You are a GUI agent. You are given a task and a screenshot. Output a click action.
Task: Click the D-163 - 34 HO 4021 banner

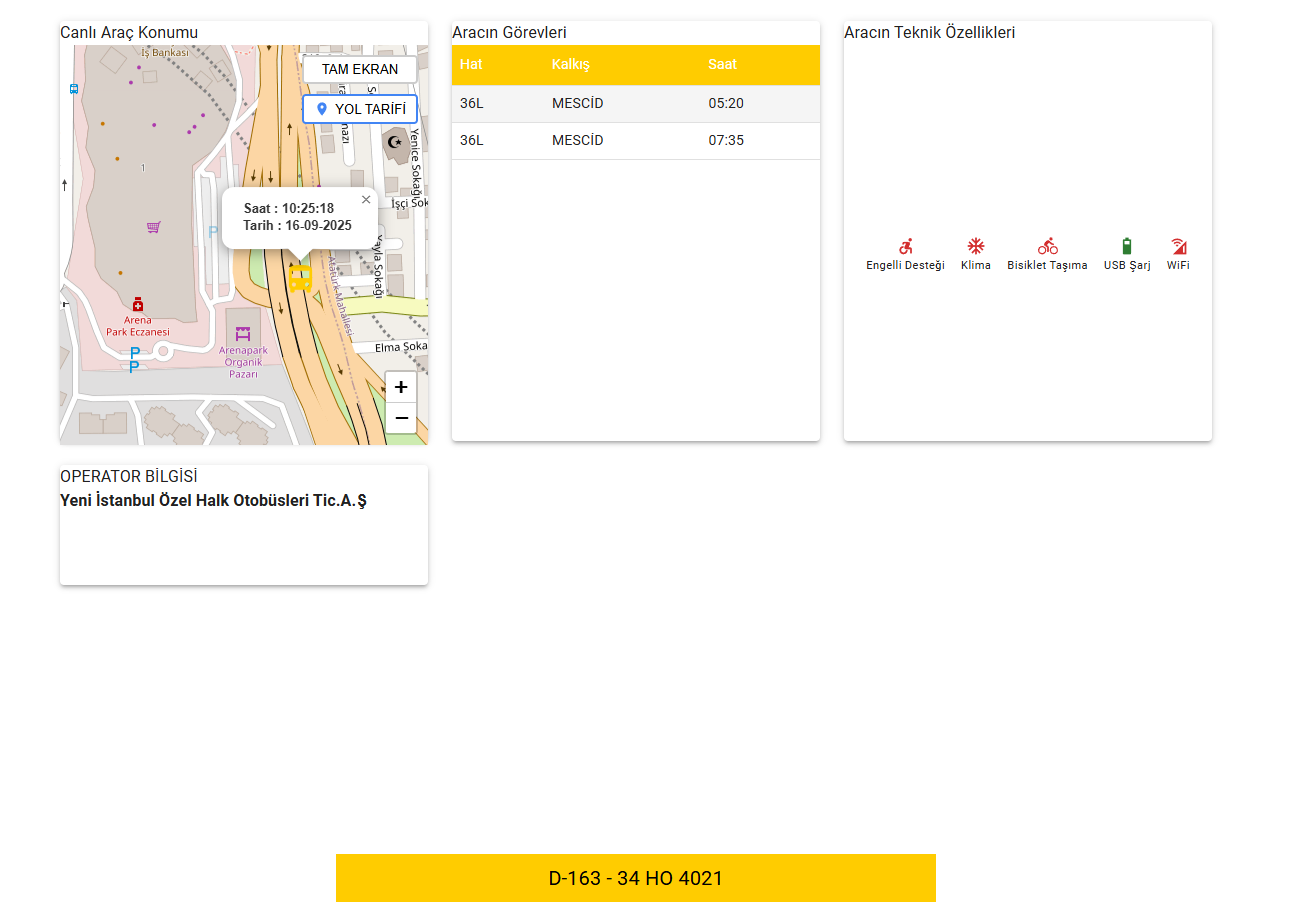click(635, 878)
